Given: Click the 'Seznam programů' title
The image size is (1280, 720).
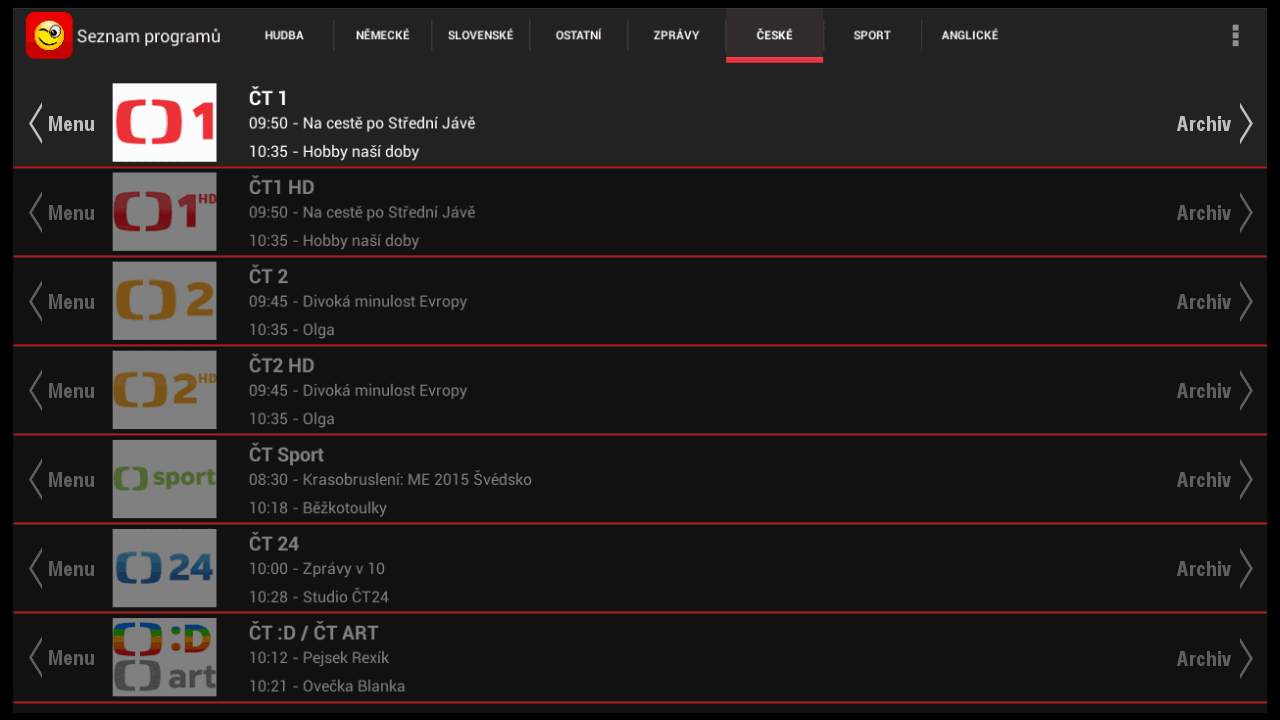Looking at the screenshot, I should [x=149, y=37].
